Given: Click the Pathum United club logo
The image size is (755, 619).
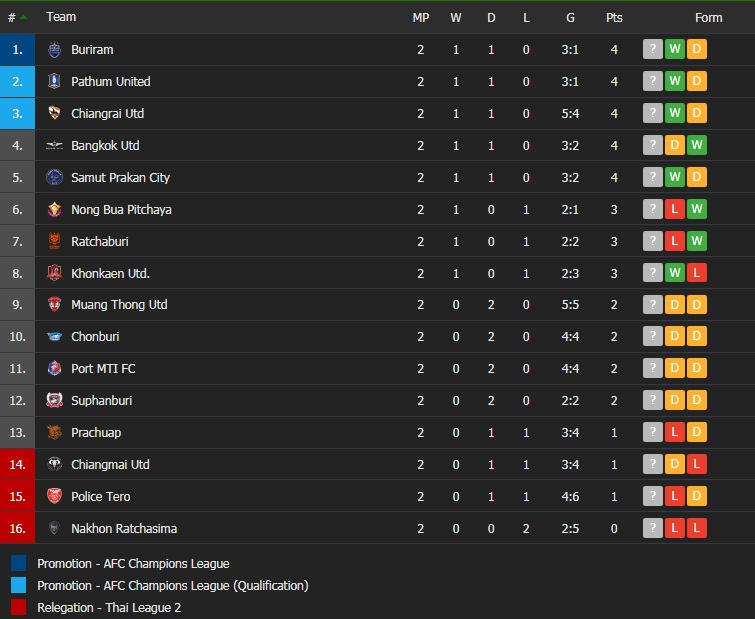Looking at the screenshot, I should click(54, 81).
